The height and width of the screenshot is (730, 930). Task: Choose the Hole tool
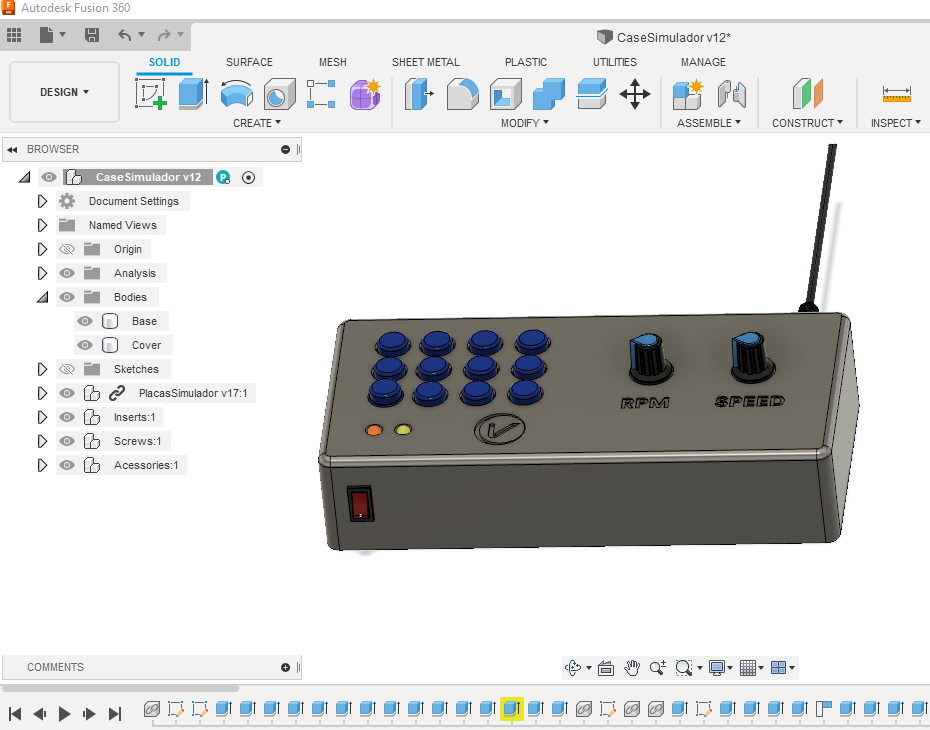(279, 94)
